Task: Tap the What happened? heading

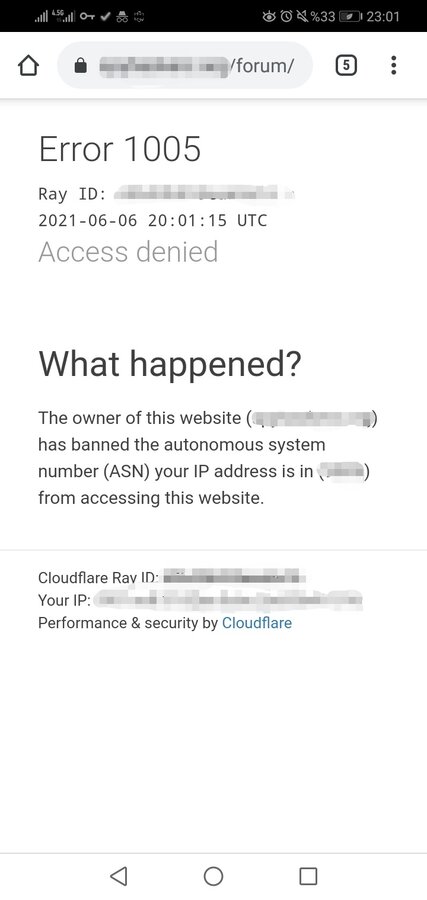Action: [170, 364]
